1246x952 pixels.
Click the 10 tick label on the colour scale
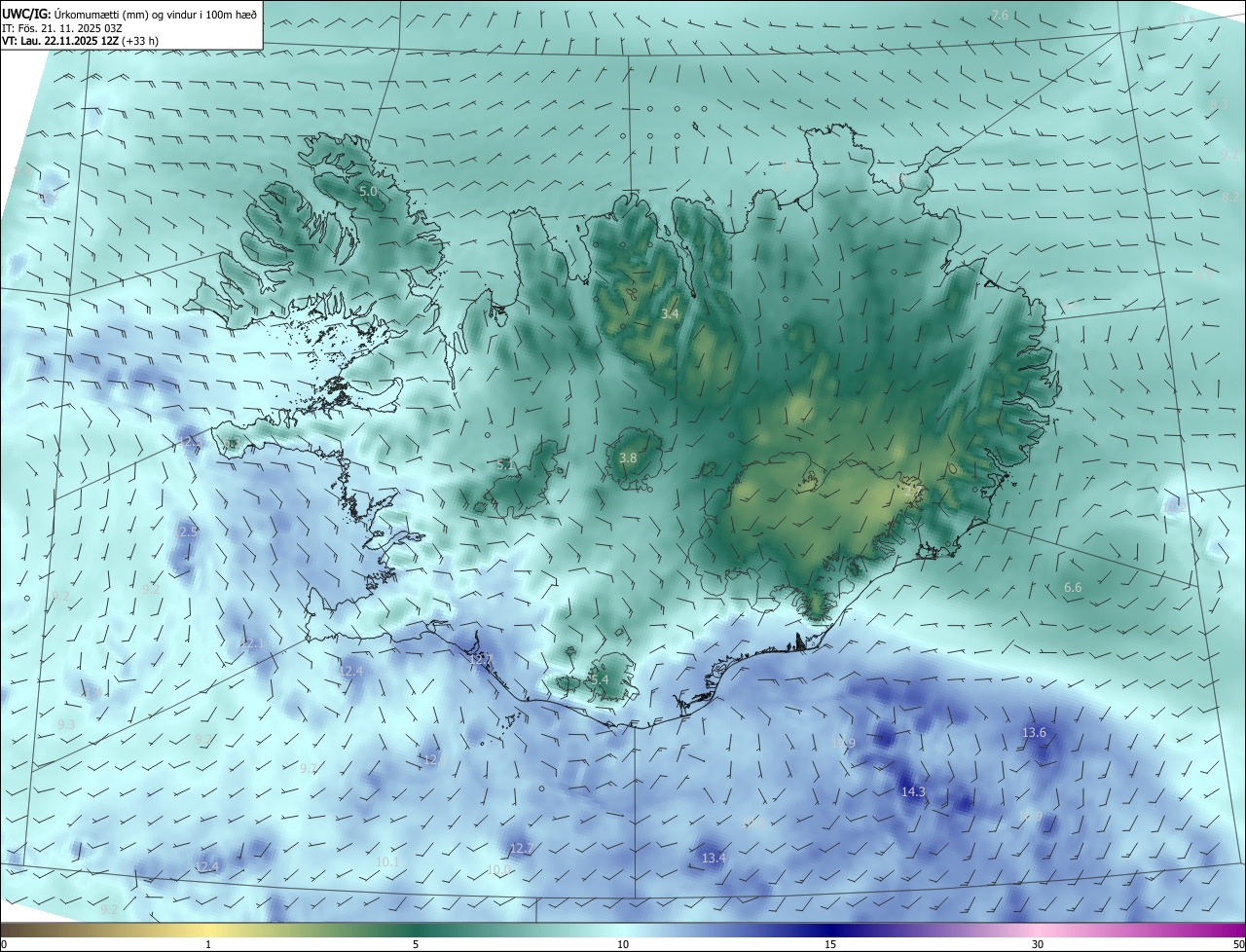(623, 944)
